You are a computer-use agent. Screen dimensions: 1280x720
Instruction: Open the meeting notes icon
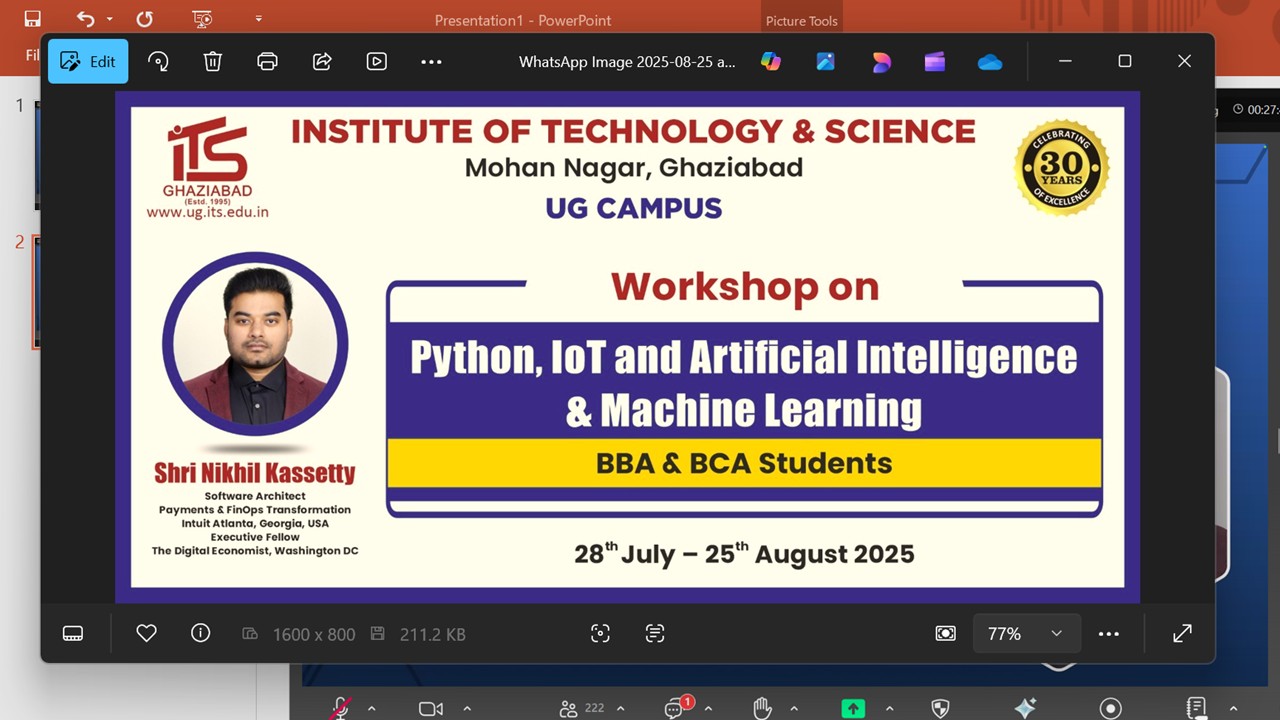coord(1196,708)
